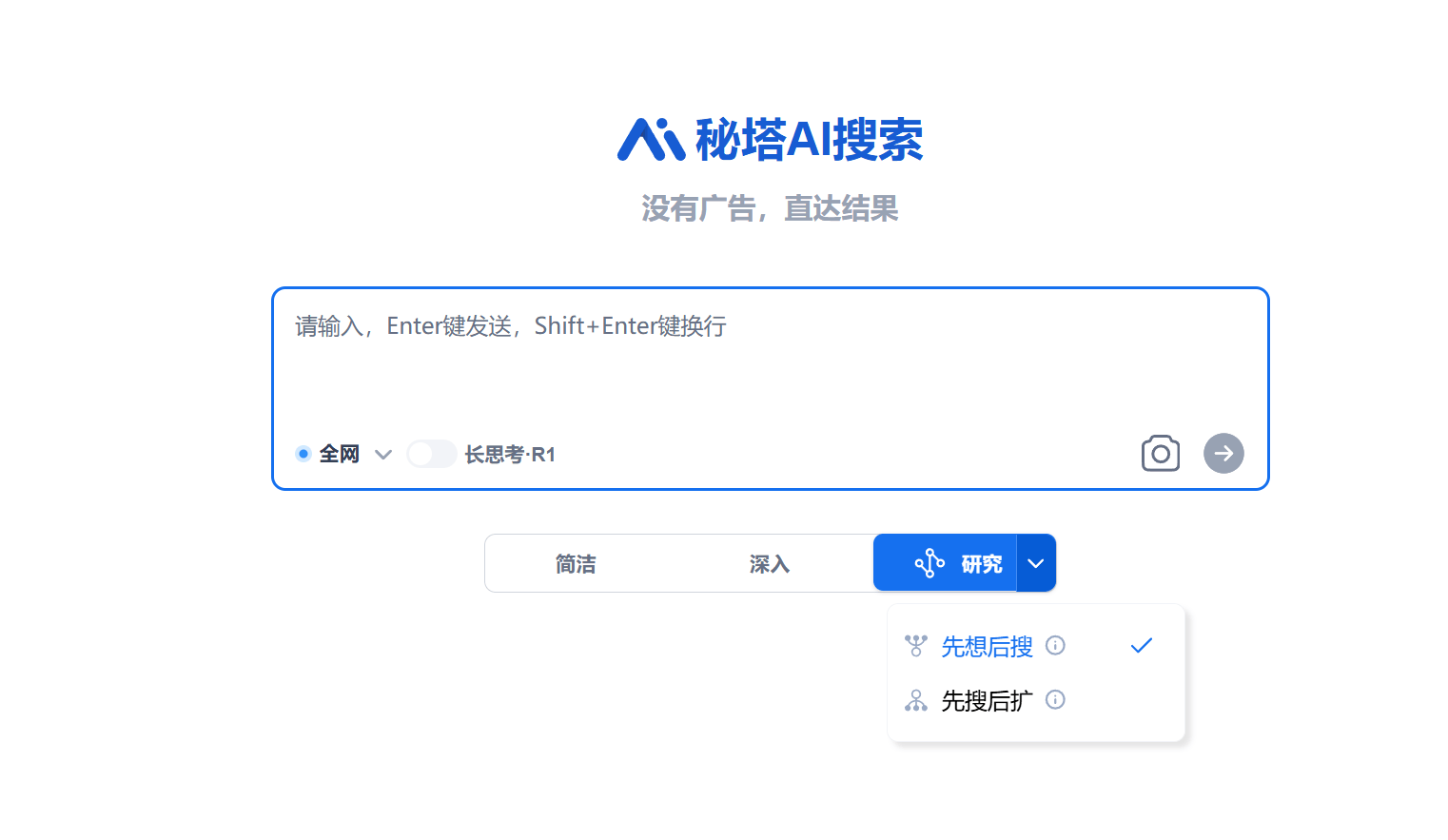Click the blue dot beside 全网

[x=303, y=454]
